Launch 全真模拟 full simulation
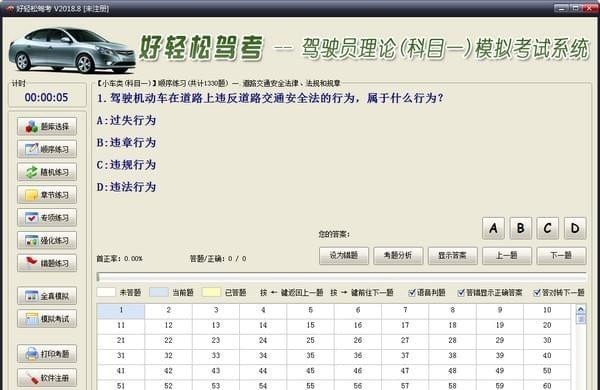Viewport: 600px width, 390px height. coord(47,296)
